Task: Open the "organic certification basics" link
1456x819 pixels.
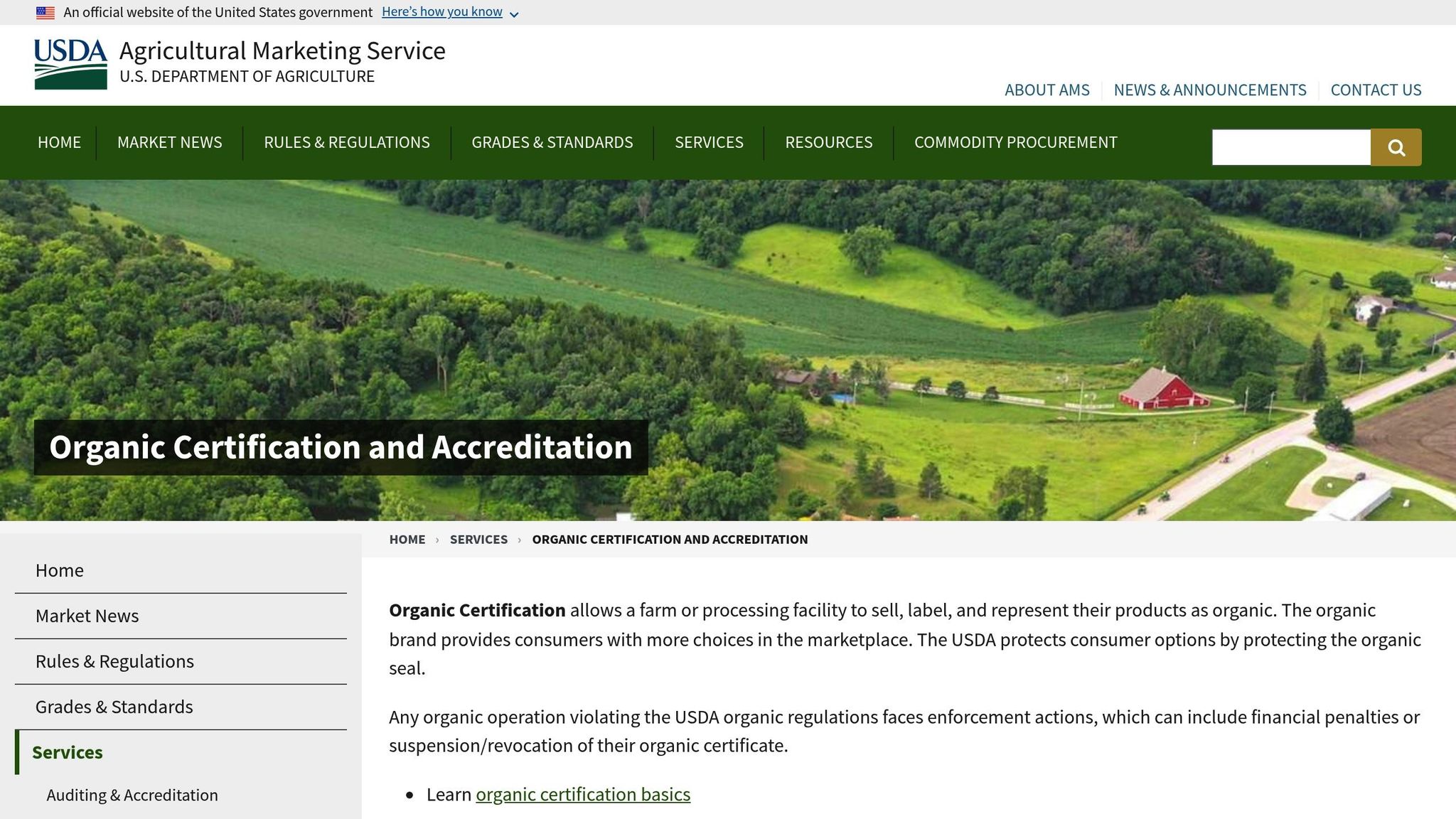Action: (583, 794)
